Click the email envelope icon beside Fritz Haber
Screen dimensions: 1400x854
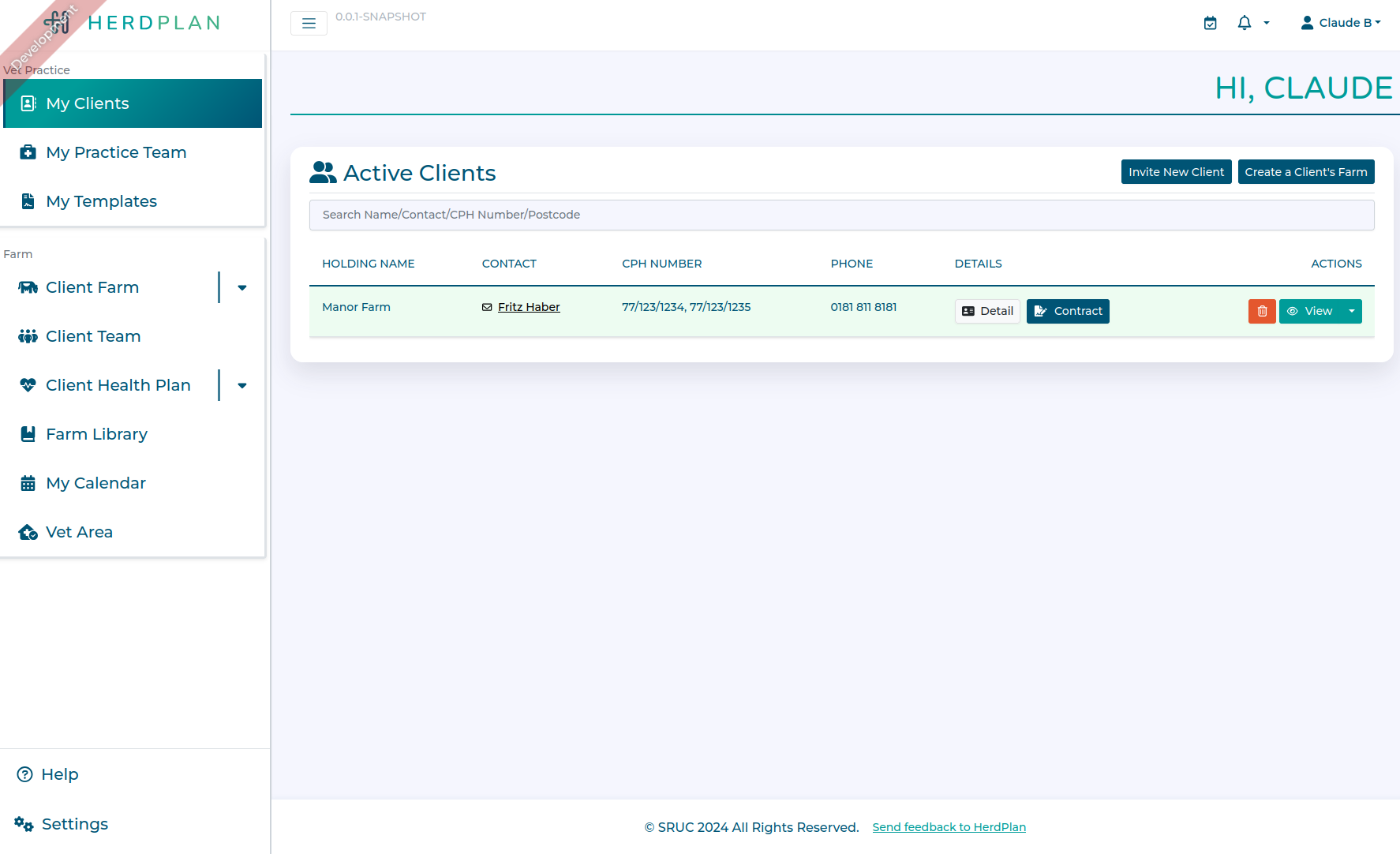pos(487,307)
